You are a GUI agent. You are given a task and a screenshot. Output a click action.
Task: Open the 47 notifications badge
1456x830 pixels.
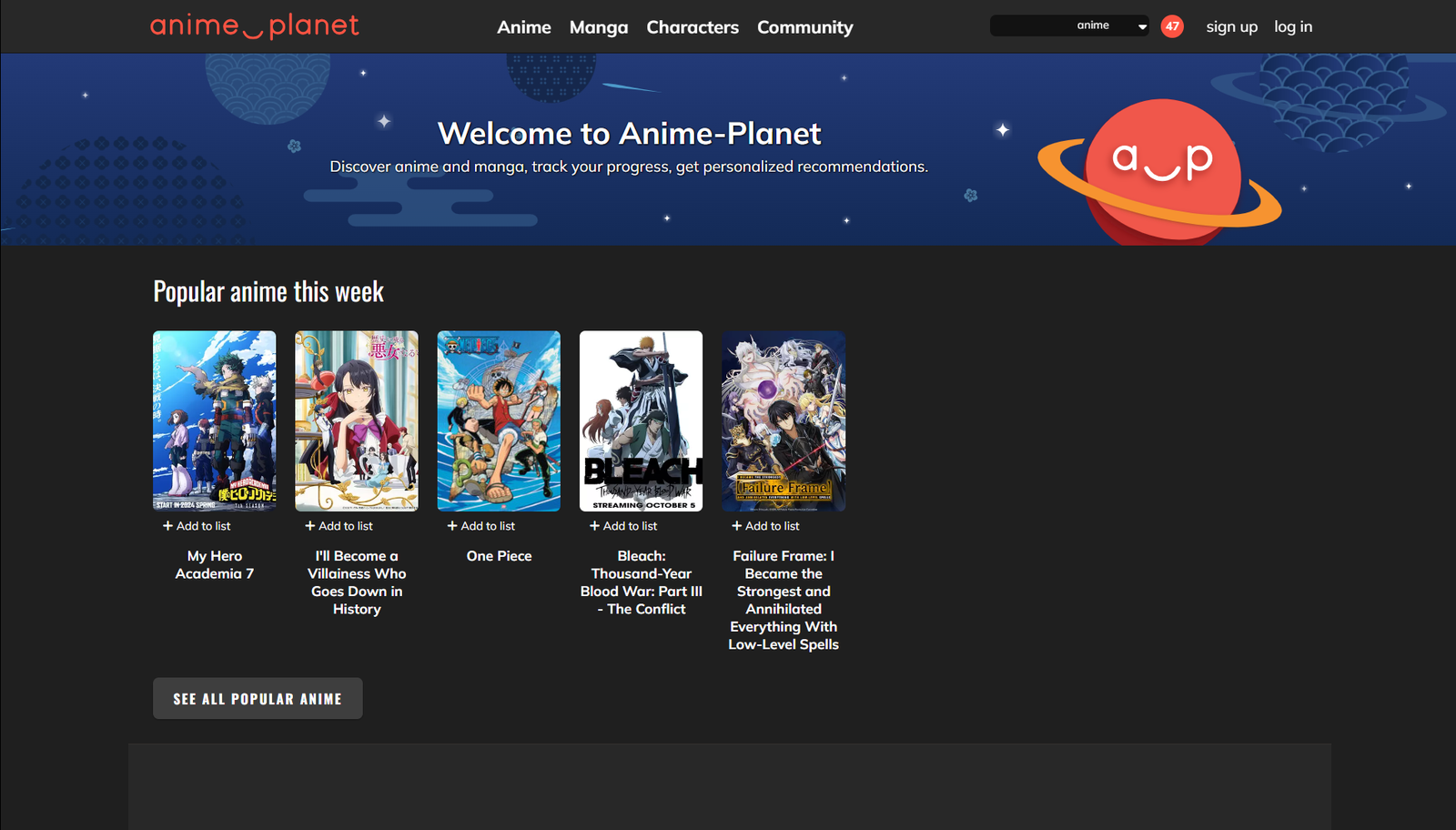click(x=1173, y=26)
